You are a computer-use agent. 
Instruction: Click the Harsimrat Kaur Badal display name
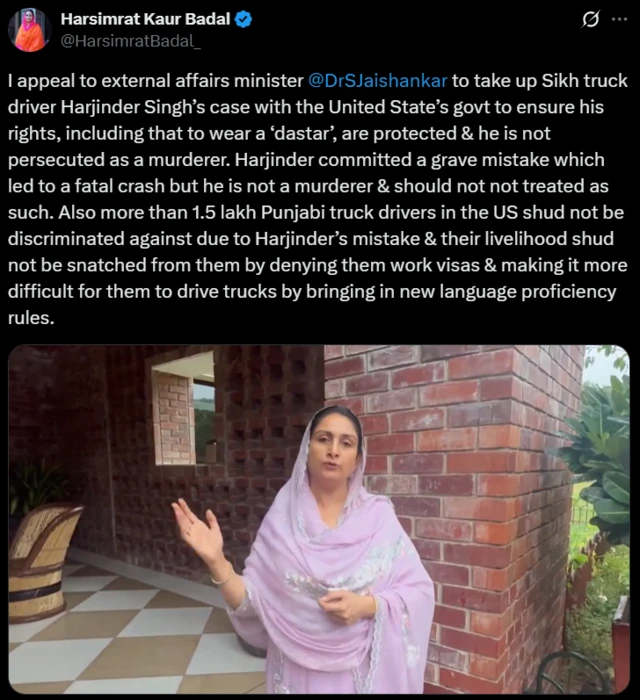pos(145,19)
